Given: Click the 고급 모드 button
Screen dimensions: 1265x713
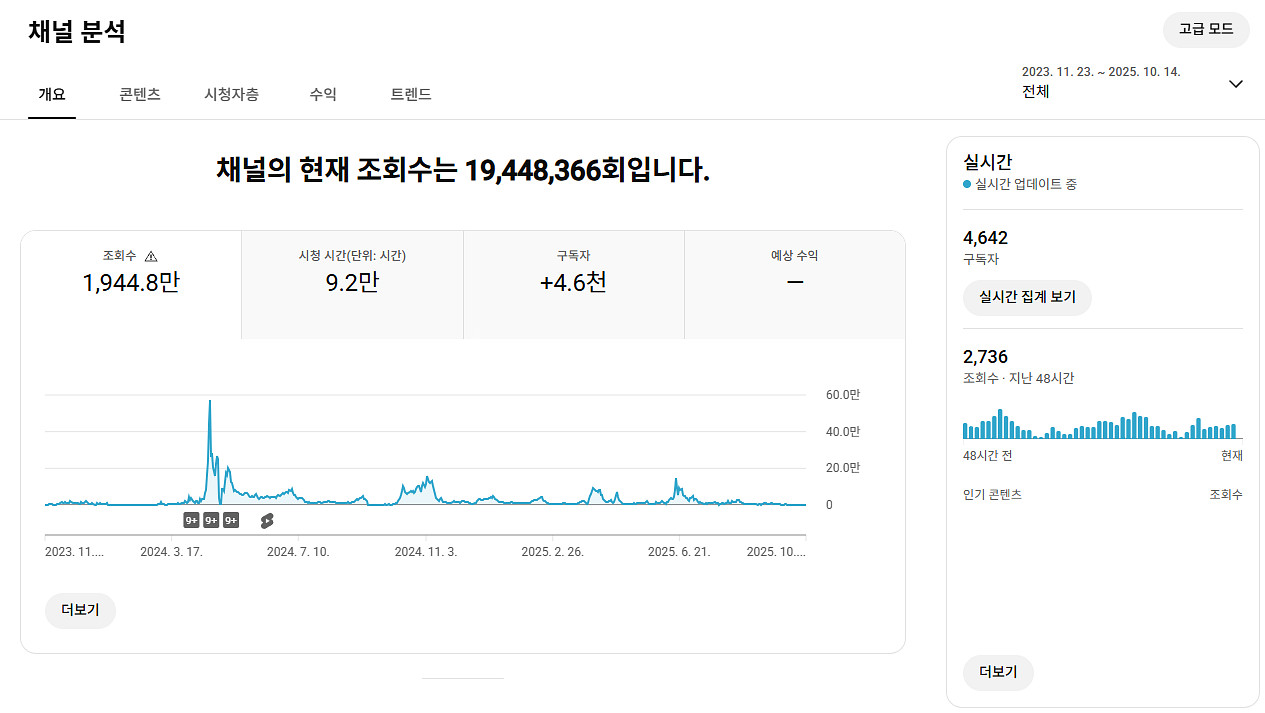Looking at the screenshot, I should 1206,30.
